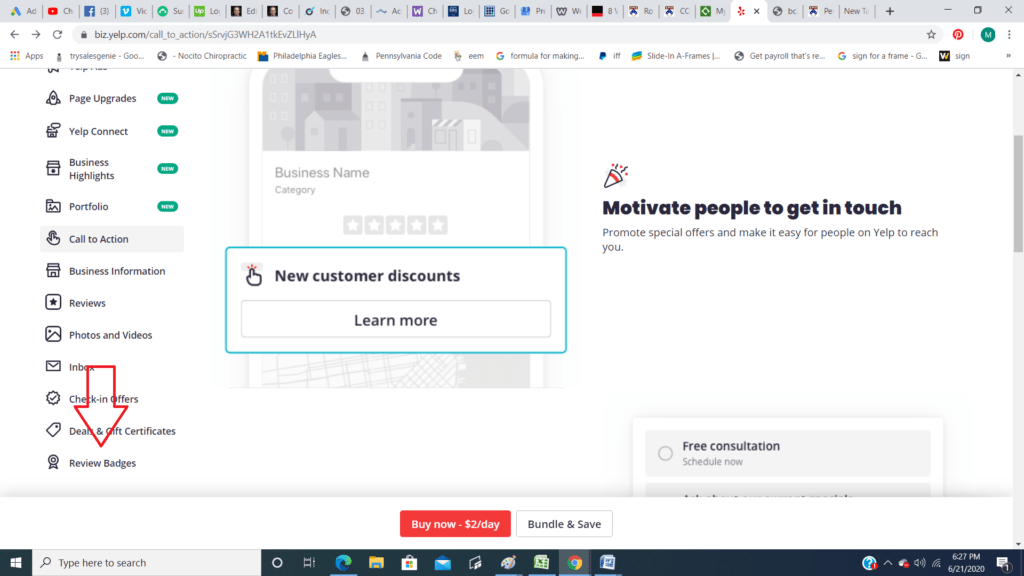Open the Business Highlights sidebar icon
Screen dimensions: 1024x576
pyautogui.click(x=53, y=168)
